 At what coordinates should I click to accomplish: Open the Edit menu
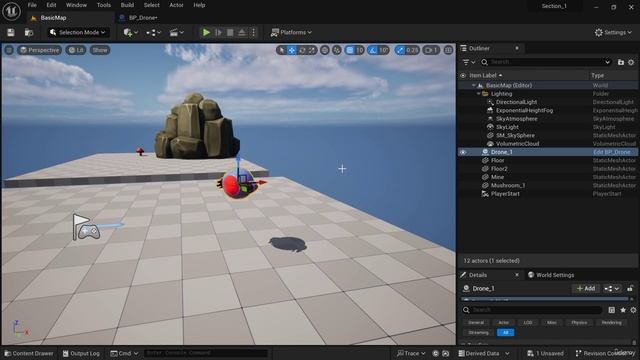pyautogui.click(x=51, y=5)
